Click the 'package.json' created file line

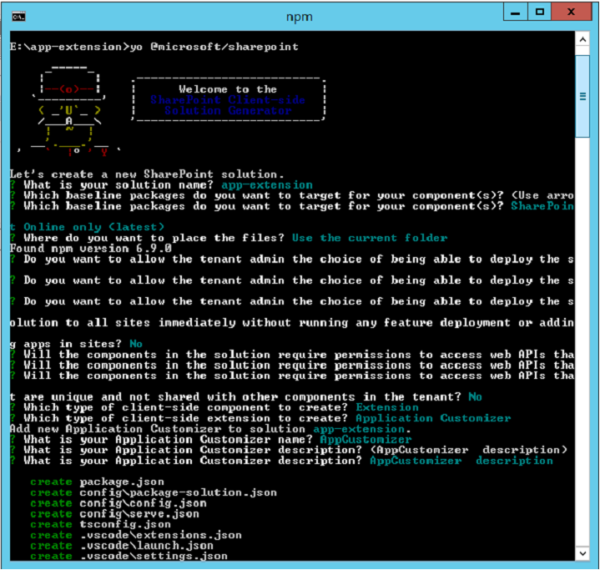(x=112, y=481)
